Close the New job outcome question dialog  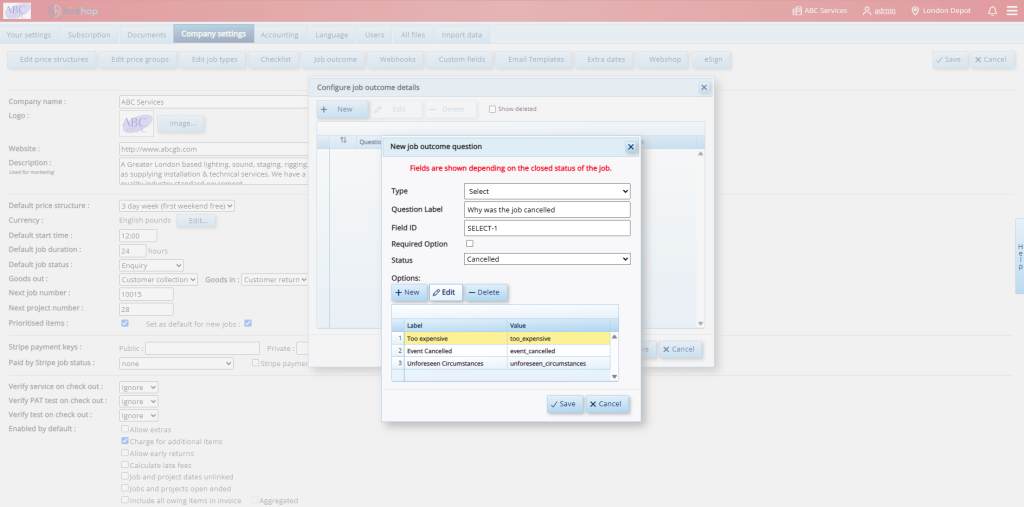point(631,147)
